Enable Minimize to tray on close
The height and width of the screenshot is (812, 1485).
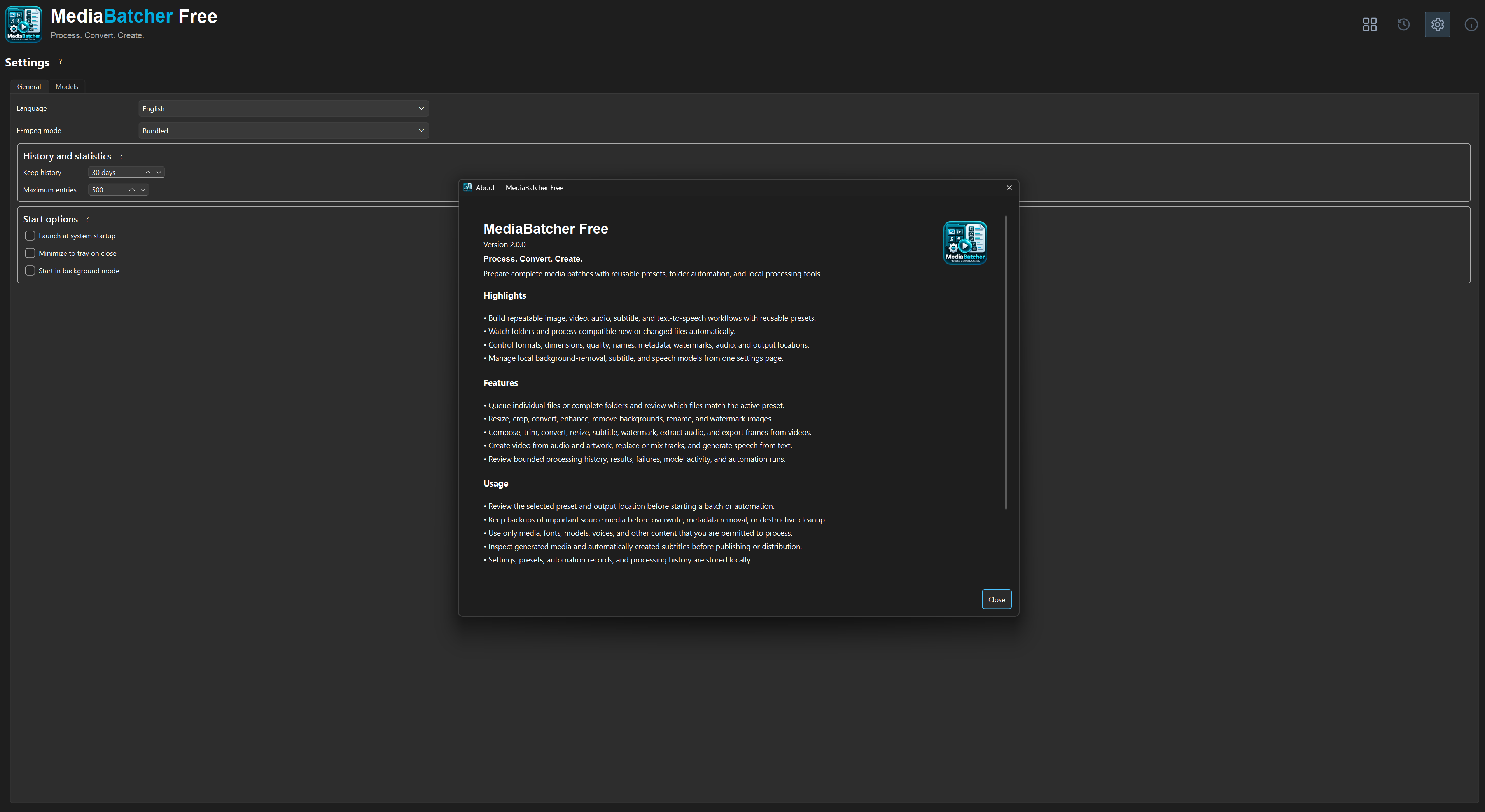click(30, 253)
